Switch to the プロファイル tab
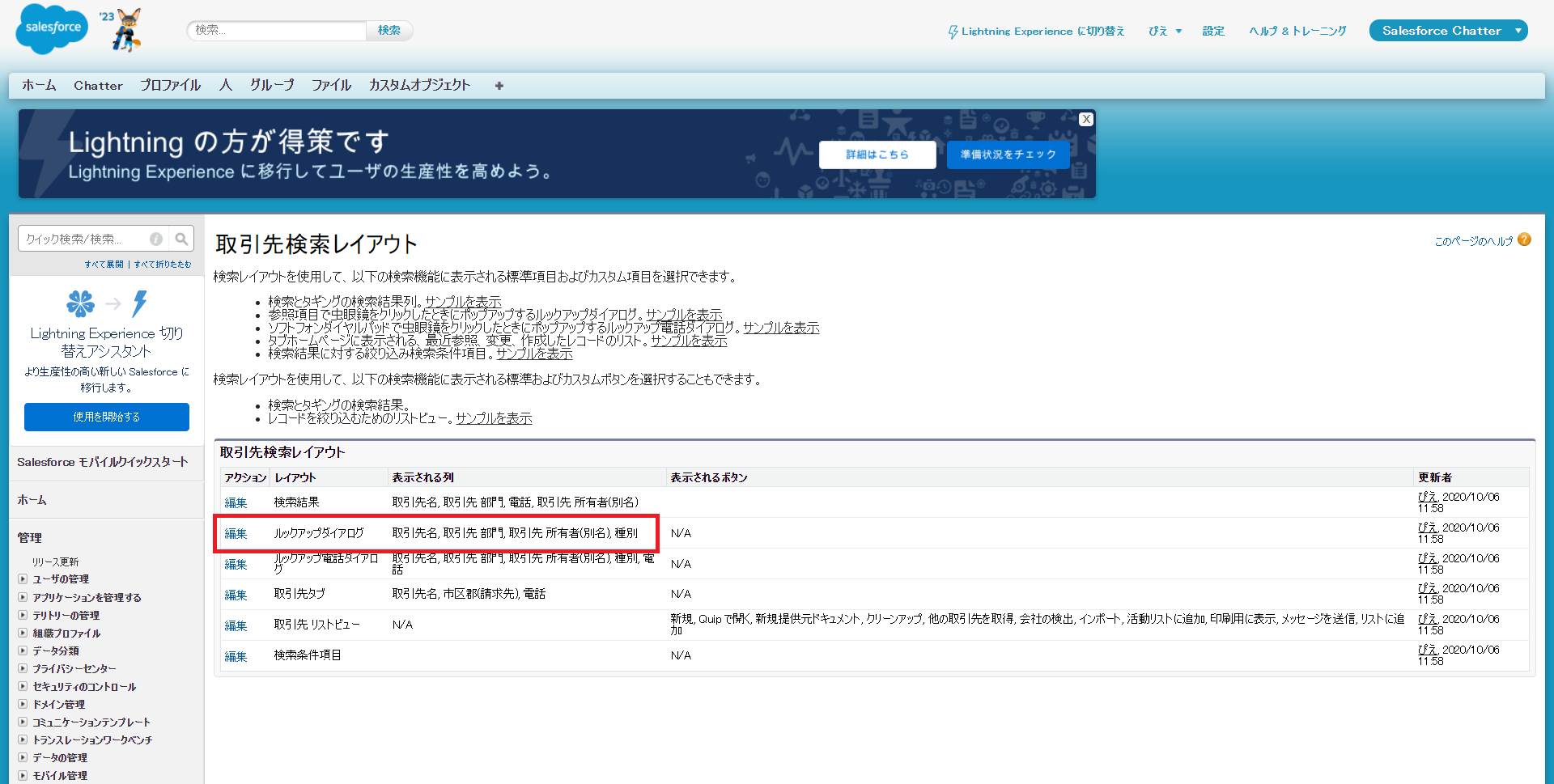 pyautogui.click(x=170, y=85)
